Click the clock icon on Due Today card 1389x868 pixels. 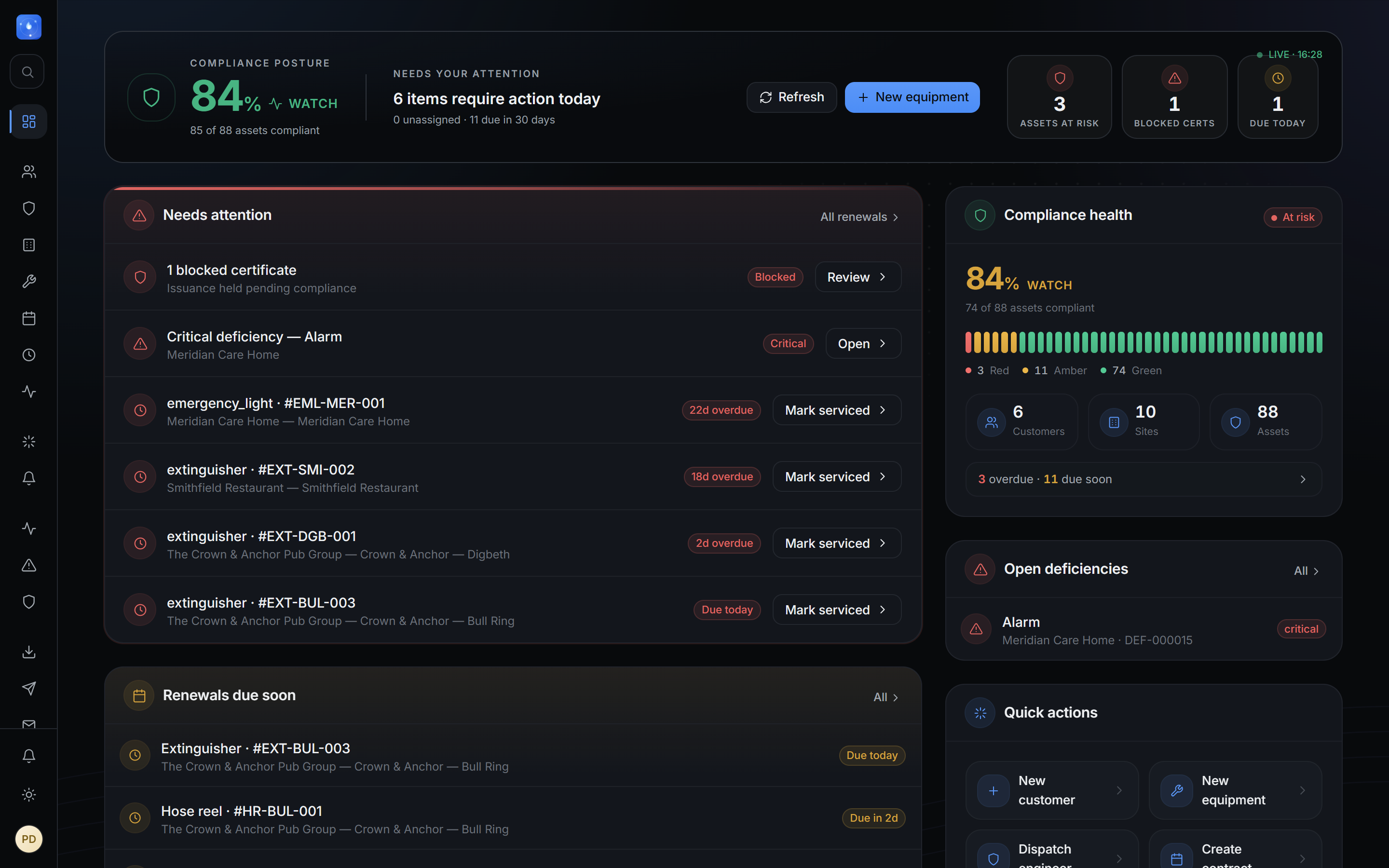[1278, 78]
